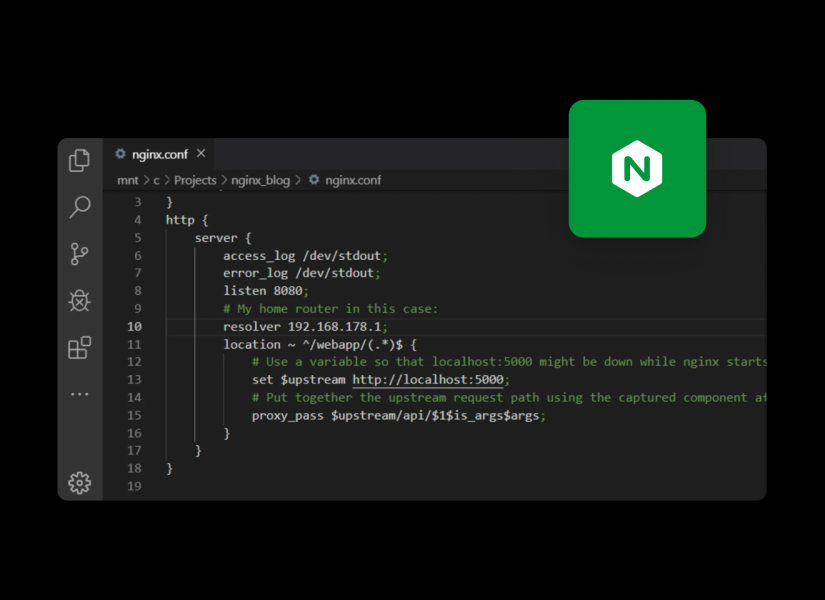Select the nginx.conf editor tab
825x600 pixels.
coord(151,154)
